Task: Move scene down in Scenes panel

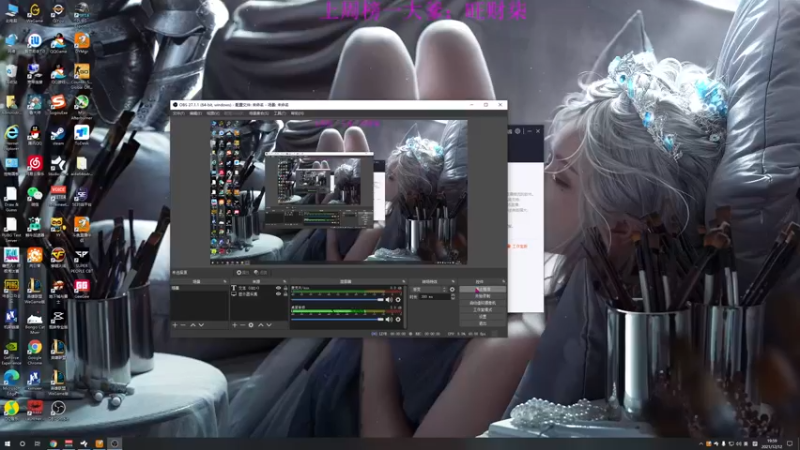Action: [x=201, y=325]
